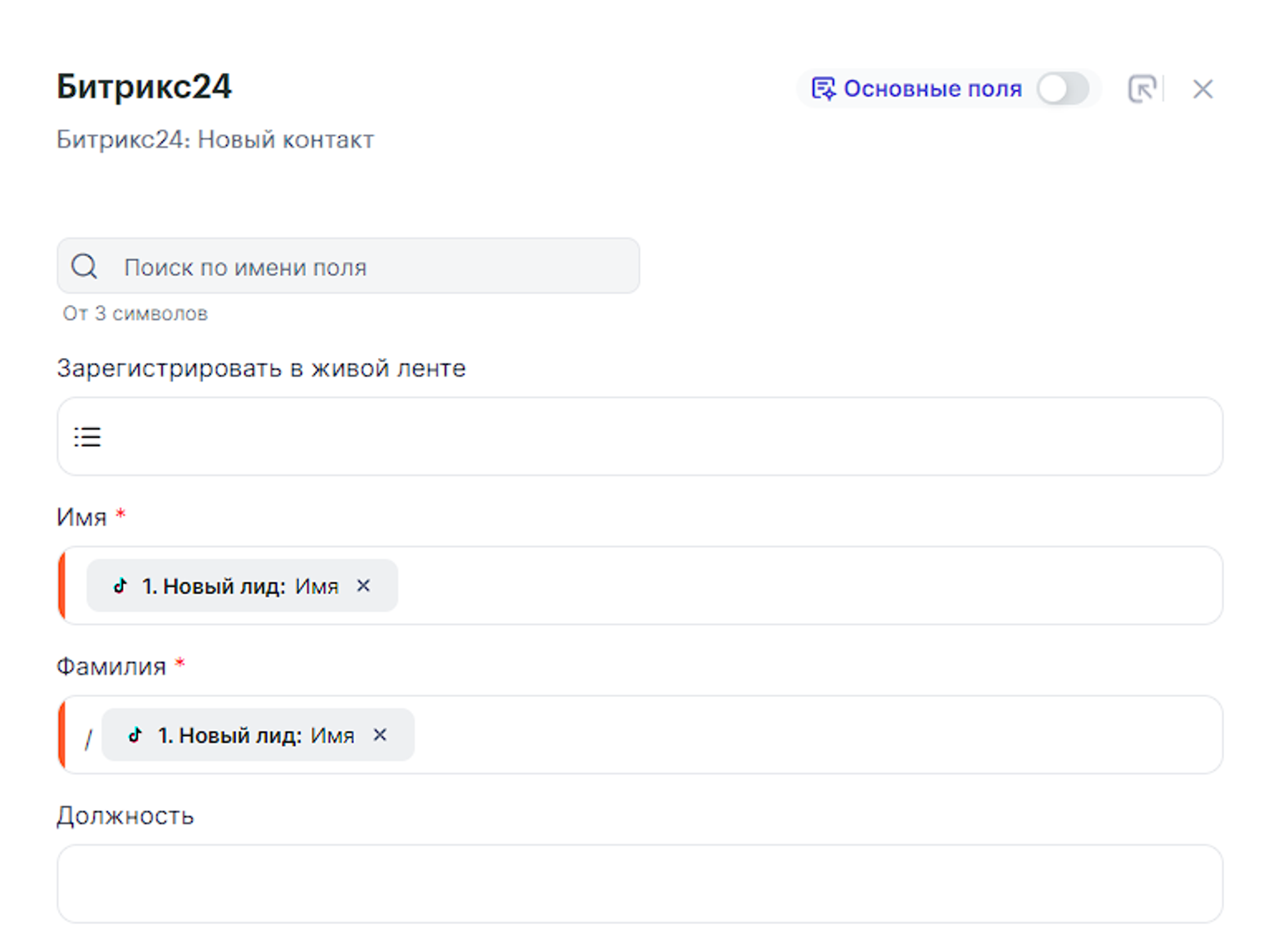The height and width of the screenshot is (948, 1288).
Task: Toggle the Основные поля switch
Action: pos(1063,89)
